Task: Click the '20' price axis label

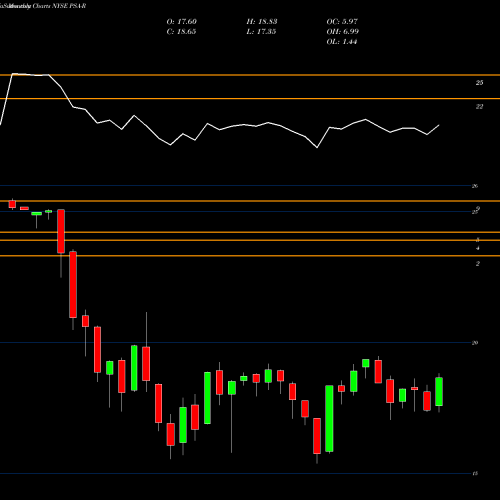Action: pos(475,343)
